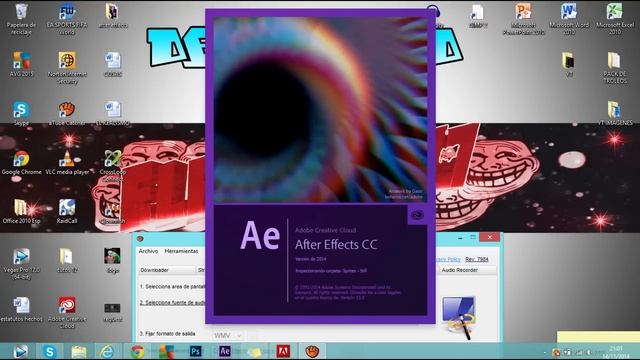Click Photoshop icon in taskbar
The image size is (640, 360).
pos(196,351)
